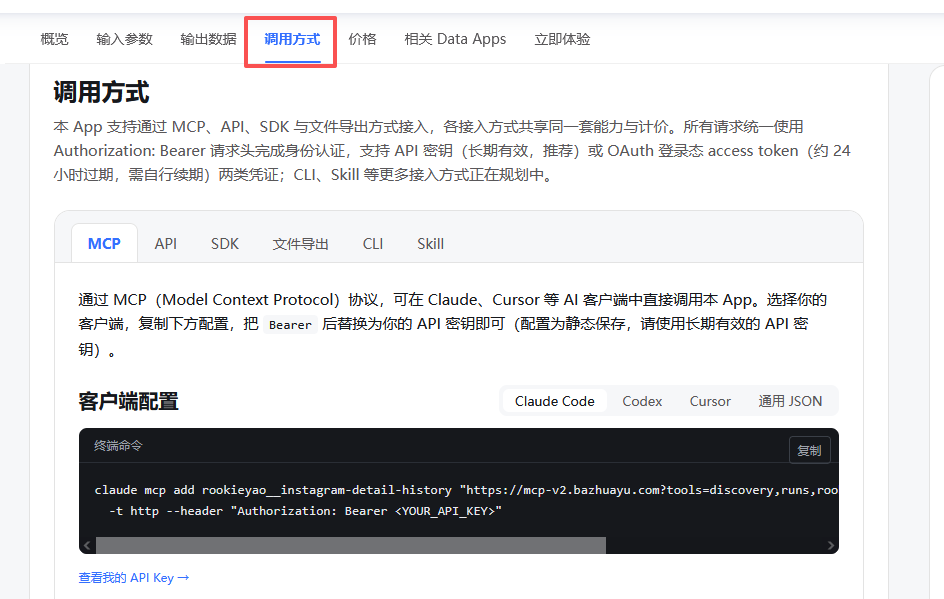Image resolution: width=944 pixels, height=599 pixels.
Task: Select the 调用方式 tab
Action: [x=292, y=39]
